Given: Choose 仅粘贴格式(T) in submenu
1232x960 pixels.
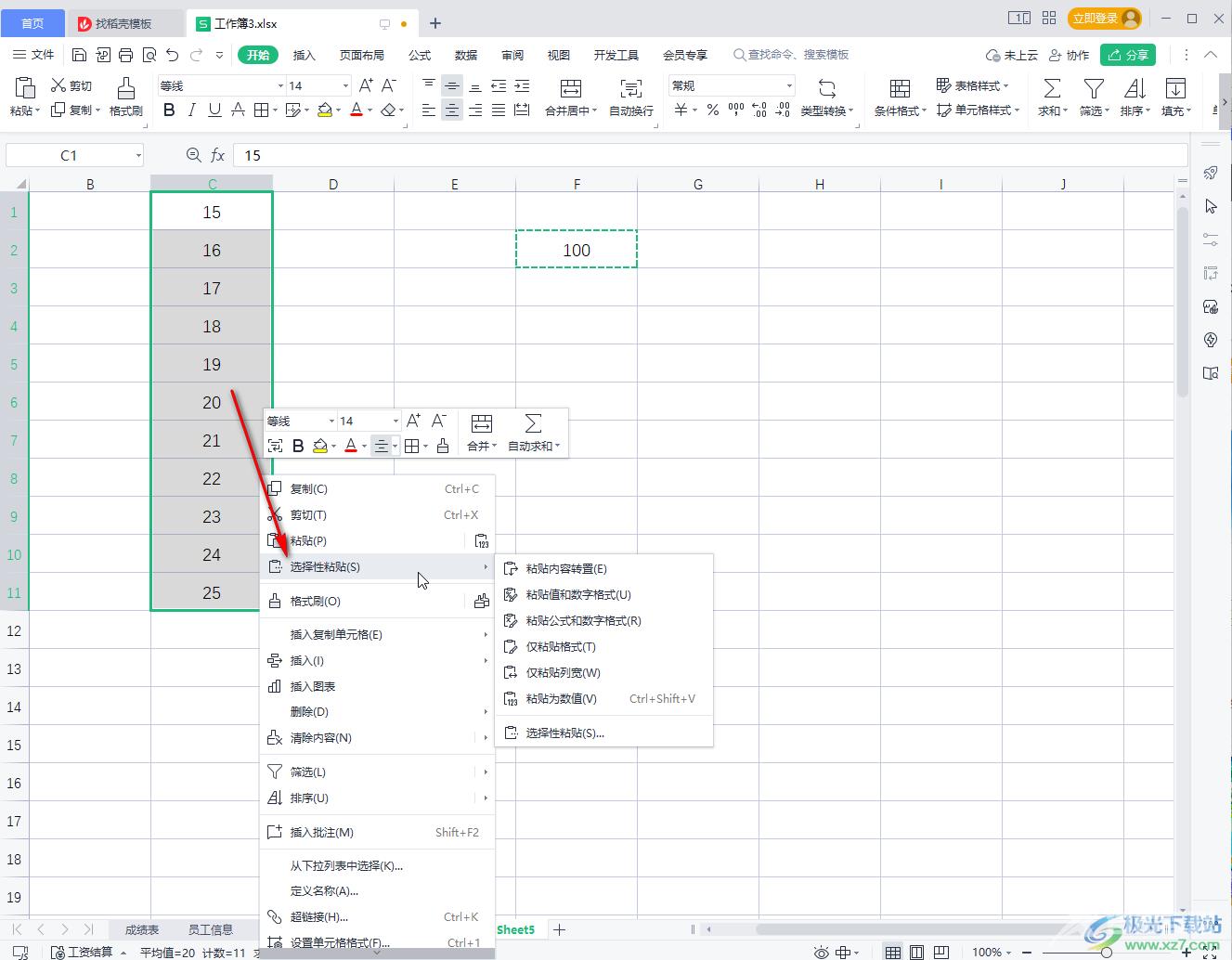Looking at the screenshot, I should pos(604,647).
